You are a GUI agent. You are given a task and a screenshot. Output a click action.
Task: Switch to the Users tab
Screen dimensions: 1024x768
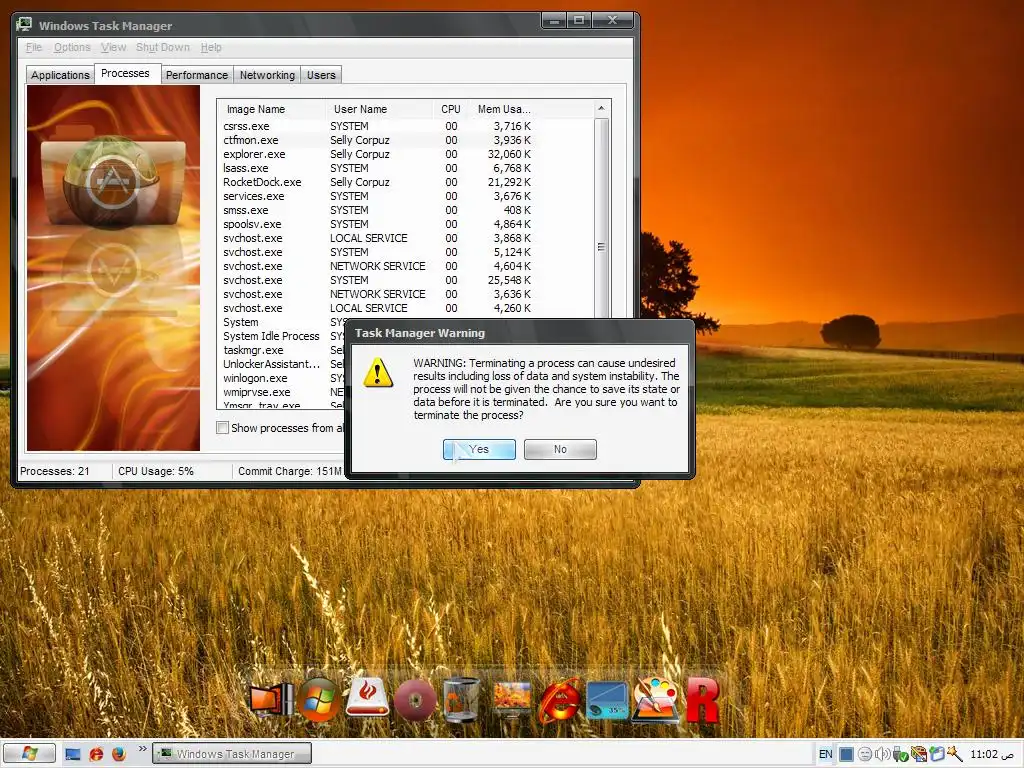point(321,75)
